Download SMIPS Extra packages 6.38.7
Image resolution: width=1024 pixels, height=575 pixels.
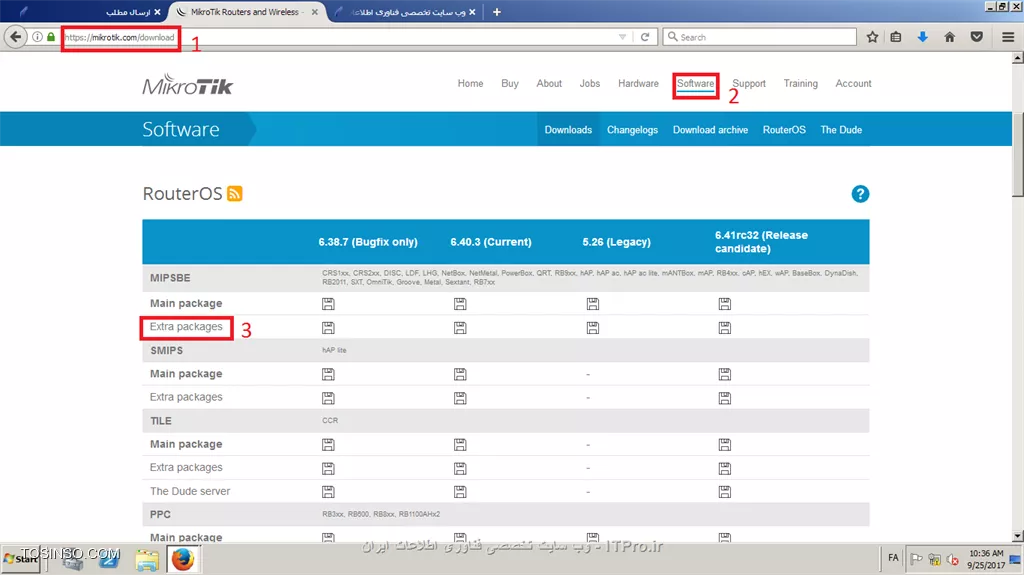point(328,398)
